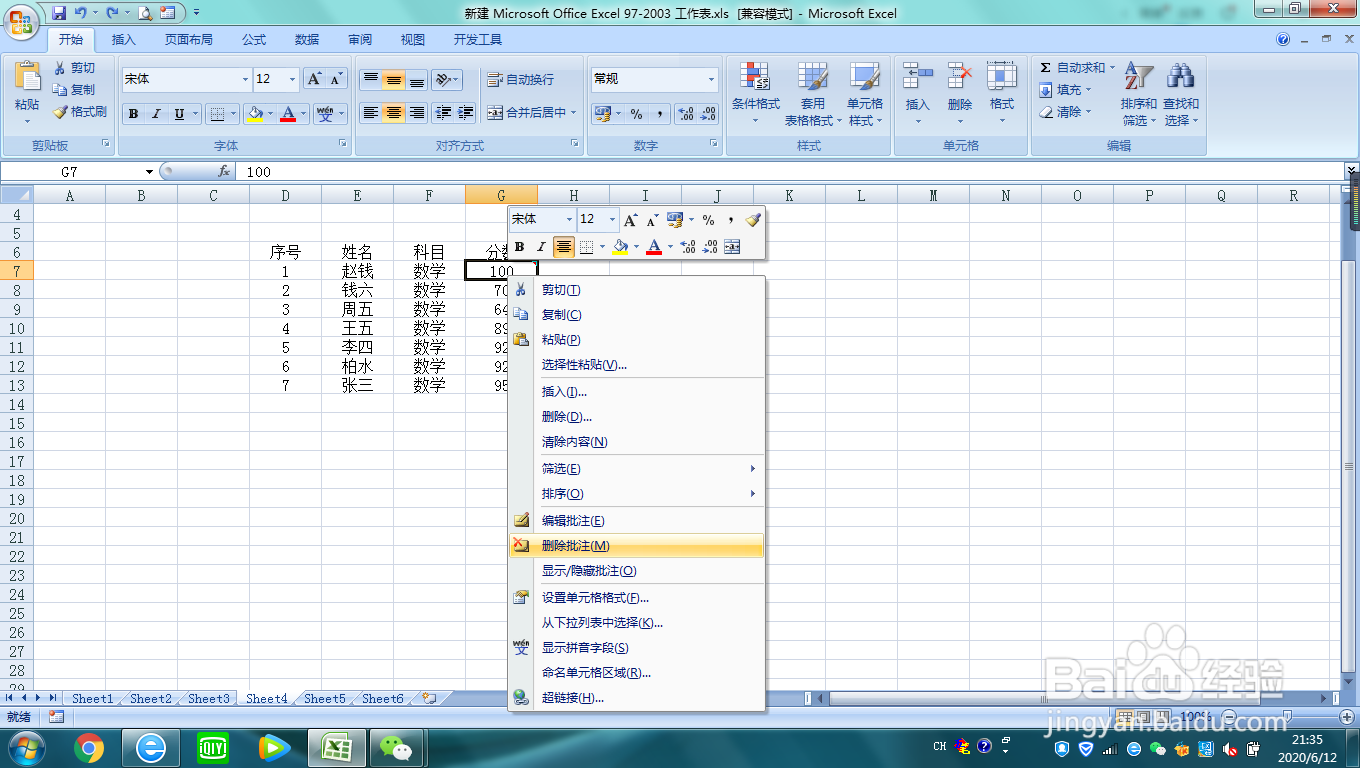Select the Format Painter (格式刷) in ribbon
The image size is (1360, 768).
[80, 112]
